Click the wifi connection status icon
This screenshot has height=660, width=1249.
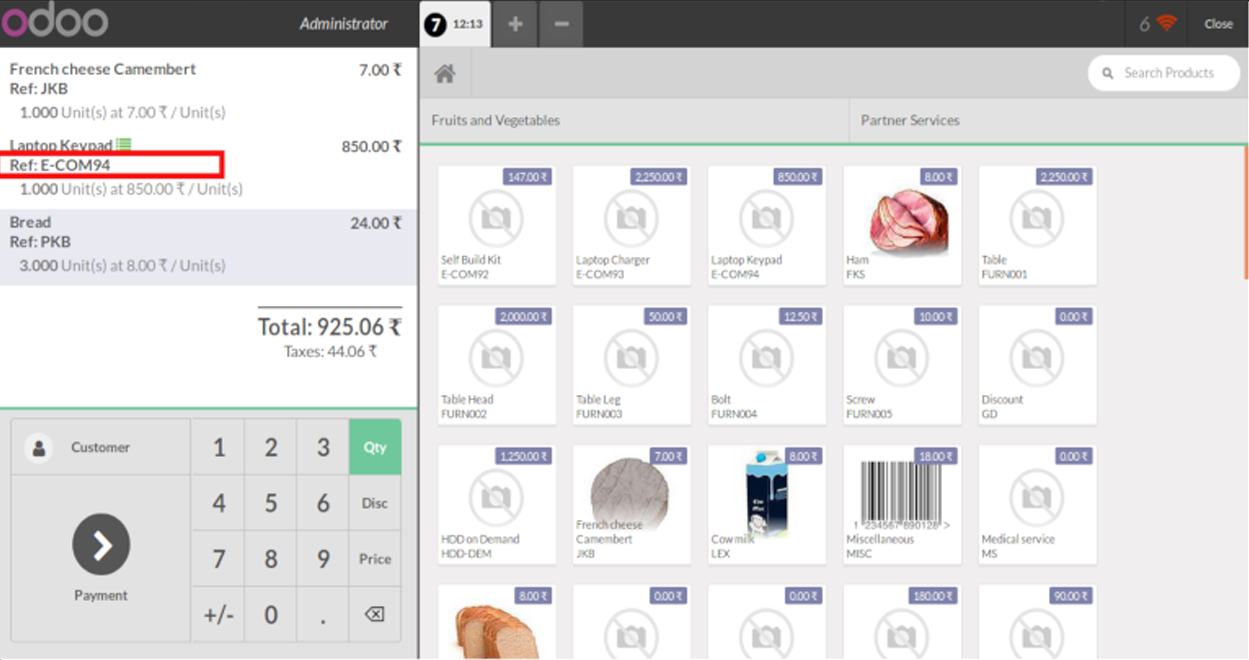[x=1166, y=24]
